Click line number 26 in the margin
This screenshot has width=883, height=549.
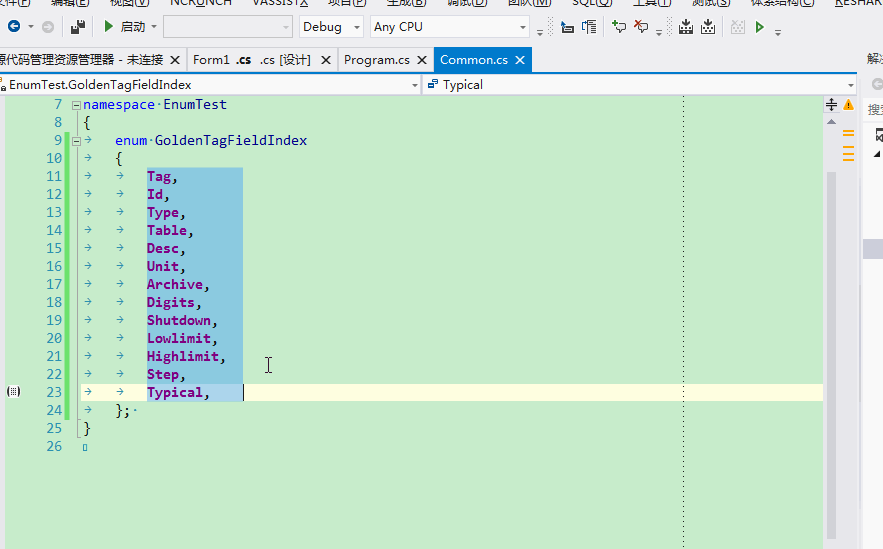coord(54,447)
